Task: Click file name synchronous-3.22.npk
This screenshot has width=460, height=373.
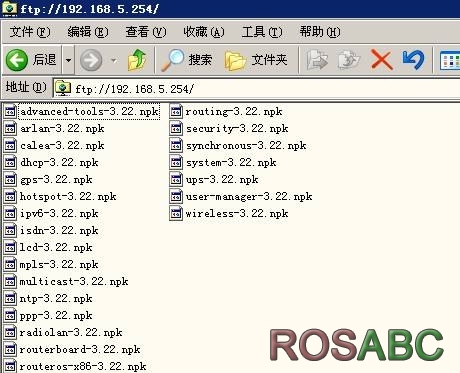Action: tap(246, 145)
